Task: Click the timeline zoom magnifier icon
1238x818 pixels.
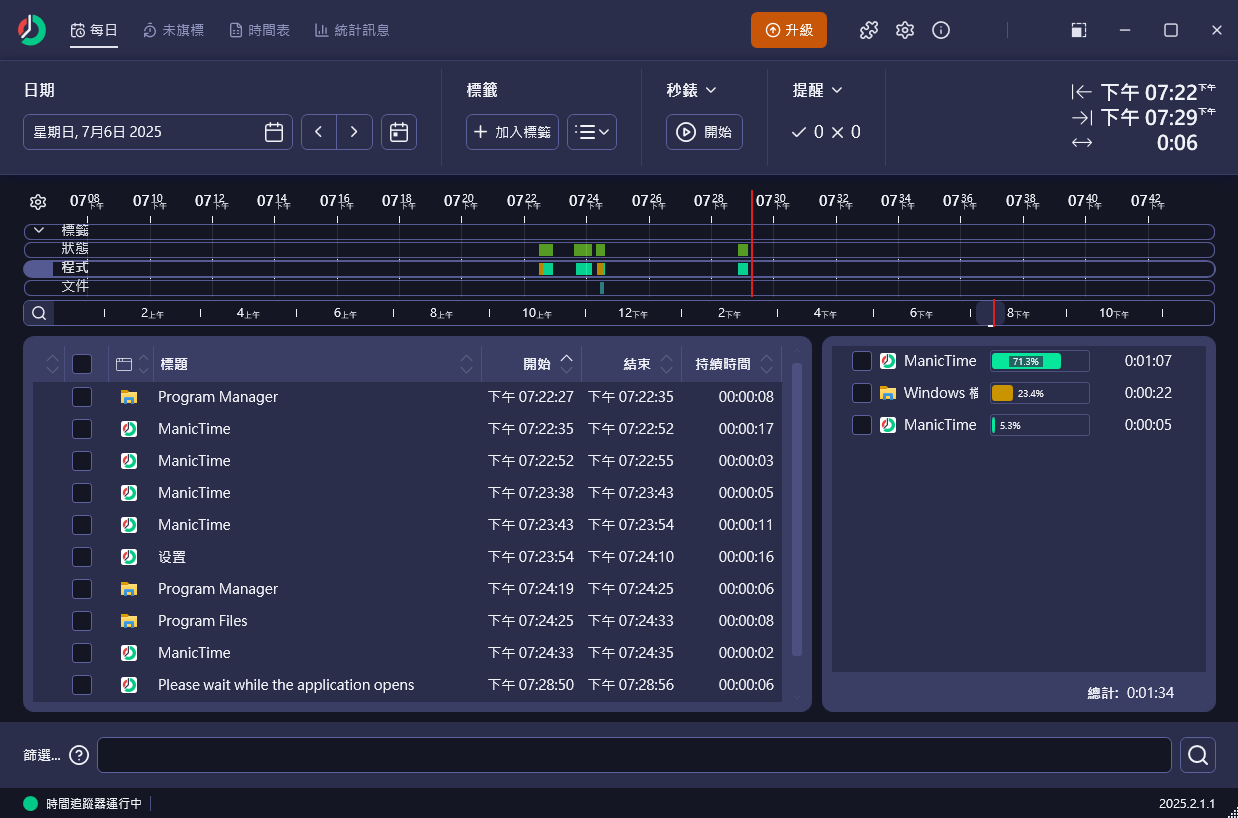Action: coord(38,313)
